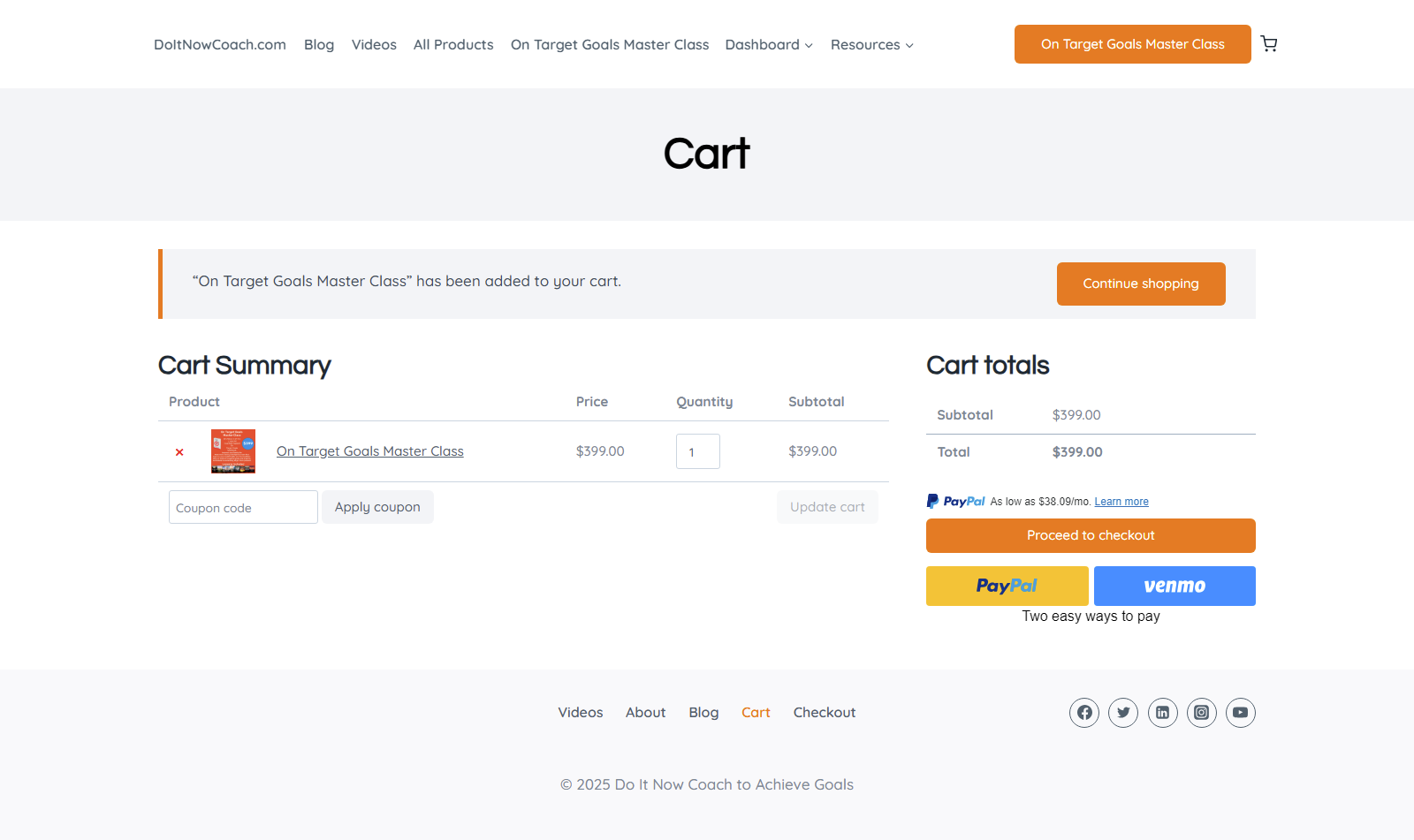Click the product thumbnail image

coord(233,451)
